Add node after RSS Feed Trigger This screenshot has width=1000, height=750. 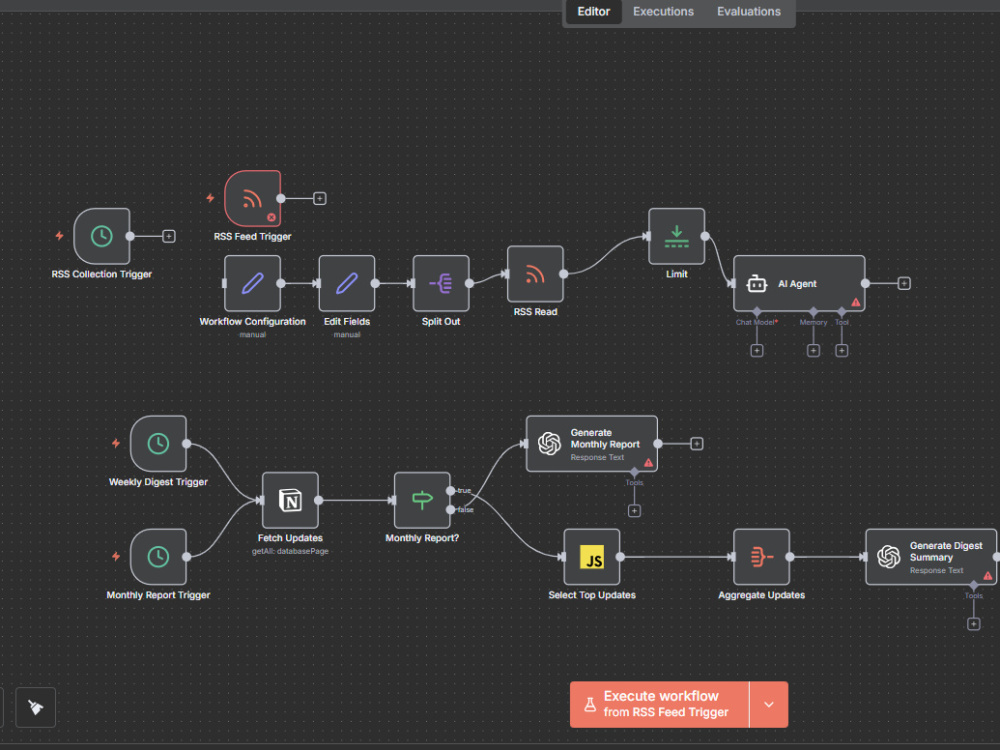[320, 198]
